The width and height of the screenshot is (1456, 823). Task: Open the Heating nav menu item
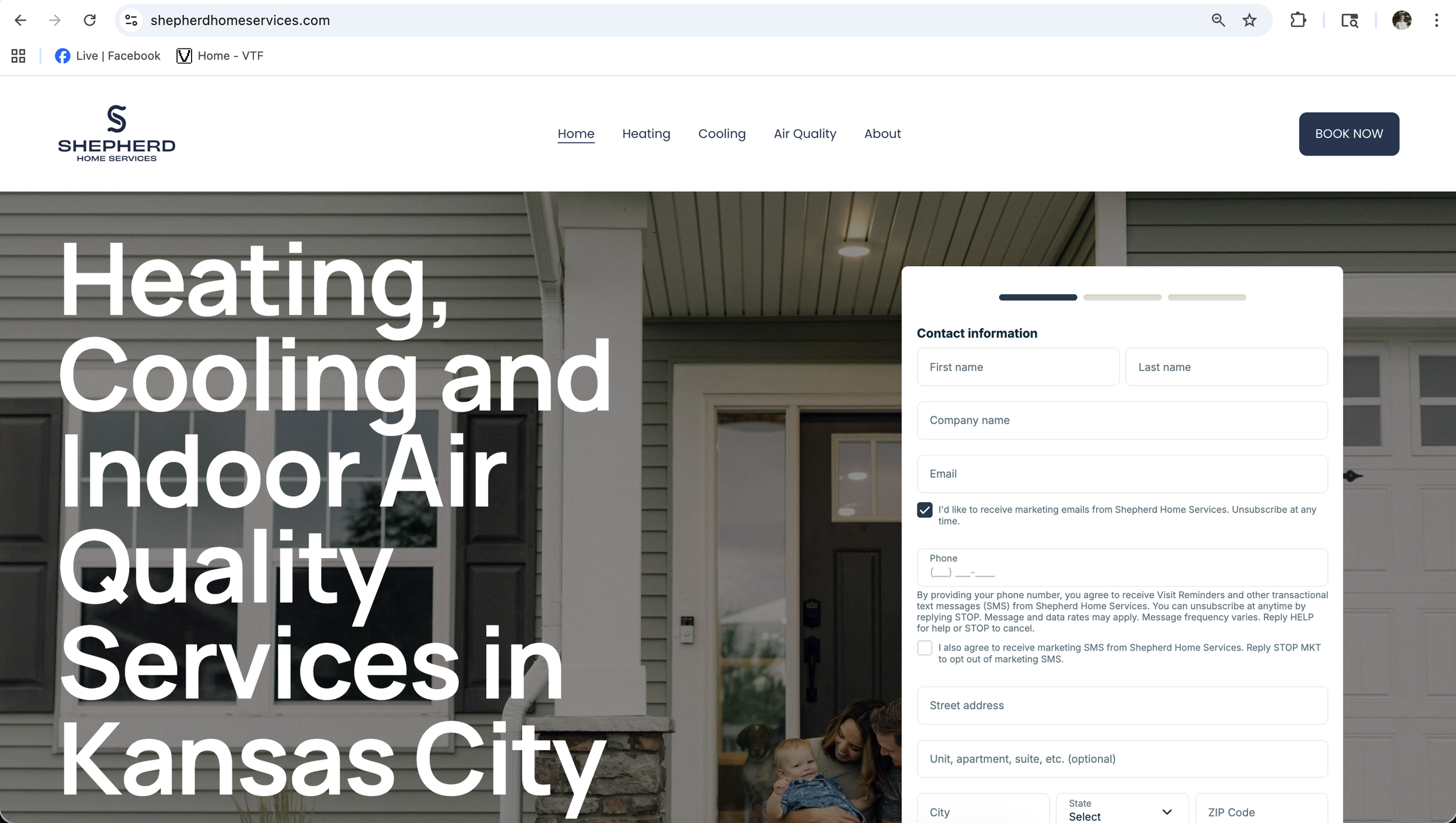[646, 134]
